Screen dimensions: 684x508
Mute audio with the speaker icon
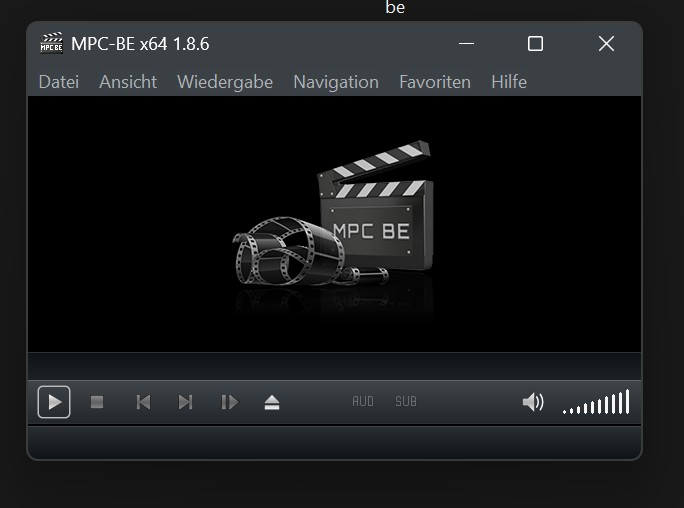(x=533, y=402)
